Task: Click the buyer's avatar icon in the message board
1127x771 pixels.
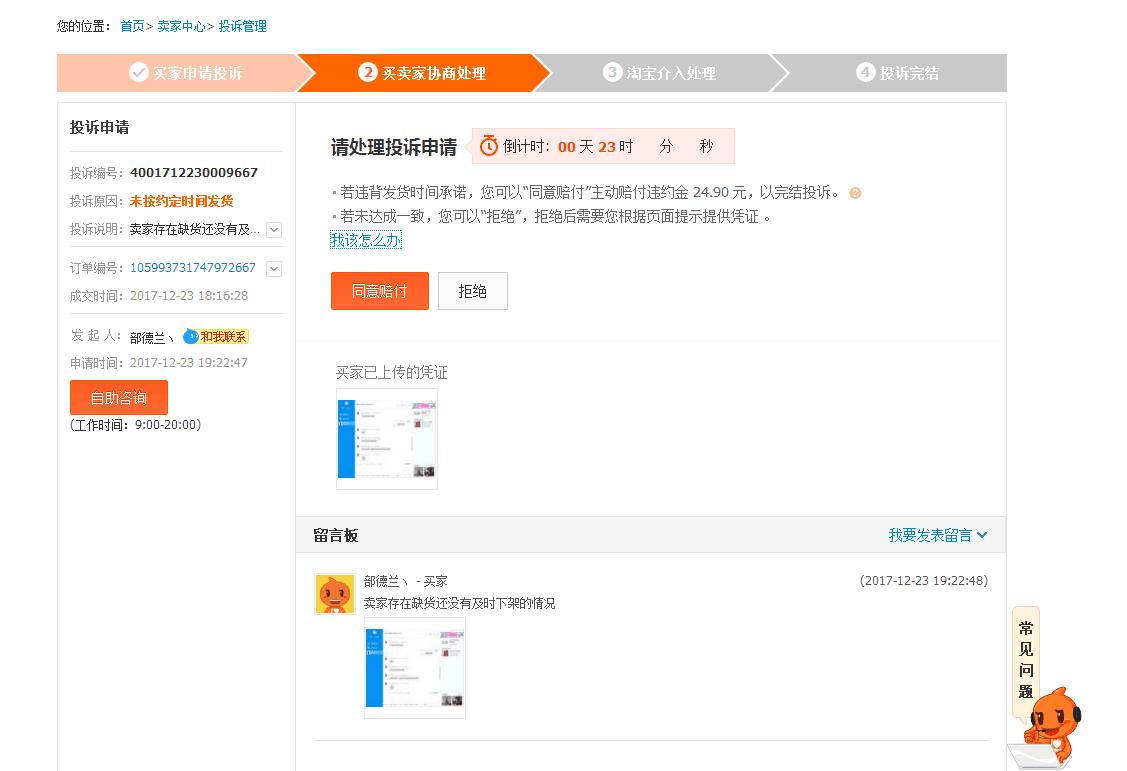Action: click(334, 593)
